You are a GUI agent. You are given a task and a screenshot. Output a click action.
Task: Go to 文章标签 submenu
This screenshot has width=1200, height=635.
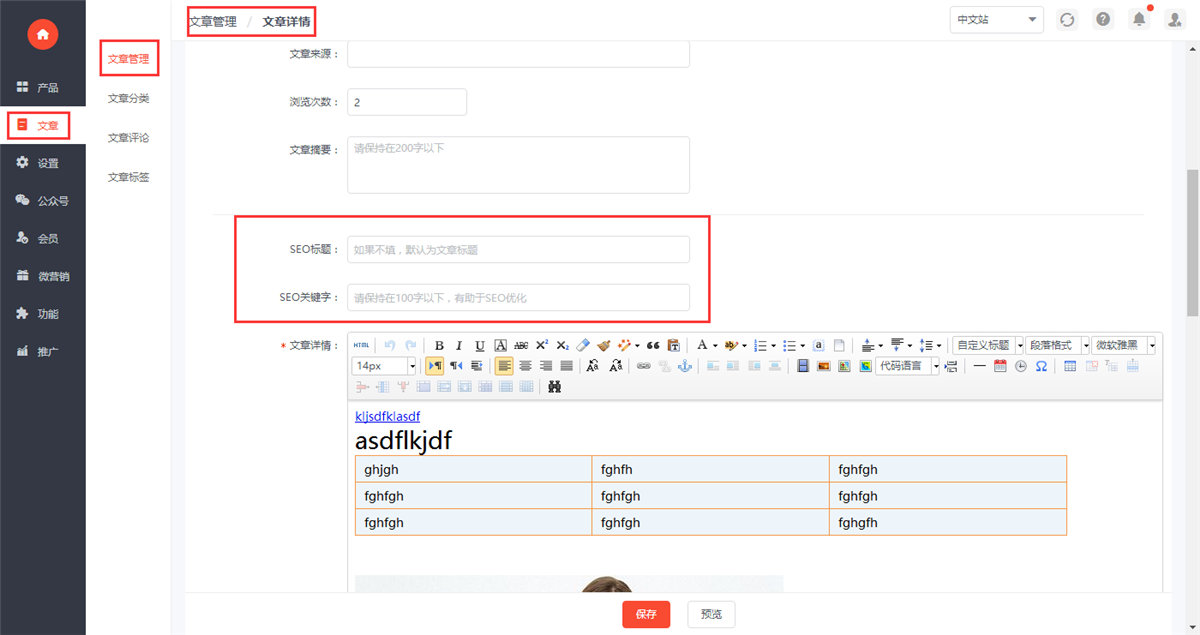128,177
